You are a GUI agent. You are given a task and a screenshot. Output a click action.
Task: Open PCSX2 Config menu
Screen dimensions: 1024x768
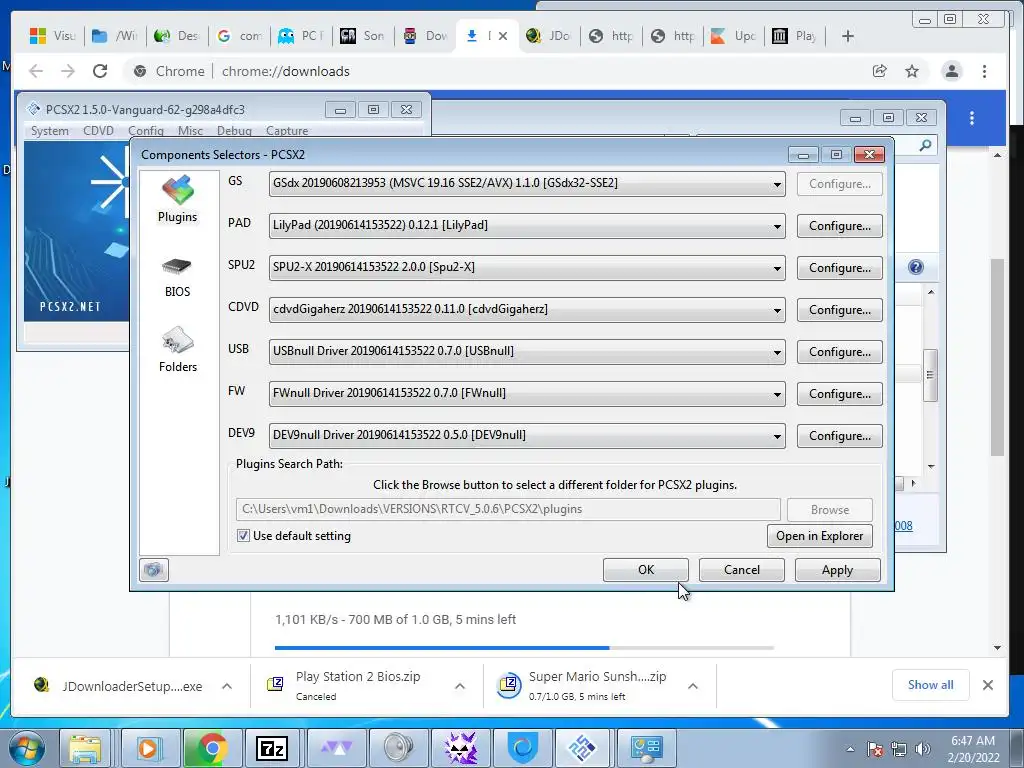click(x=146, y=131)
